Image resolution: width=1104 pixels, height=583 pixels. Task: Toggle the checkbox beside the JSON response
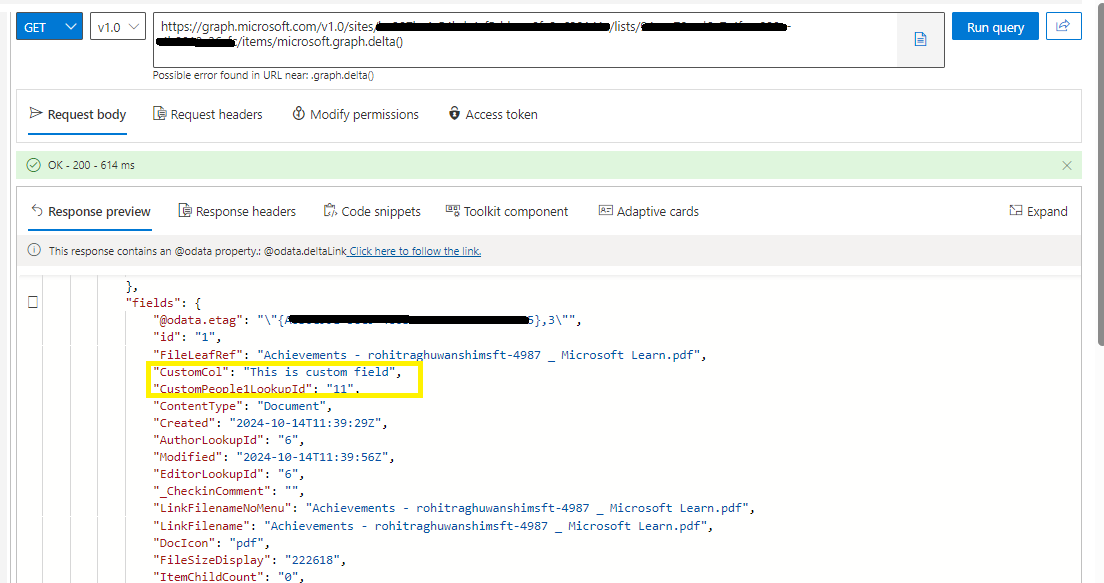[33, 300]
